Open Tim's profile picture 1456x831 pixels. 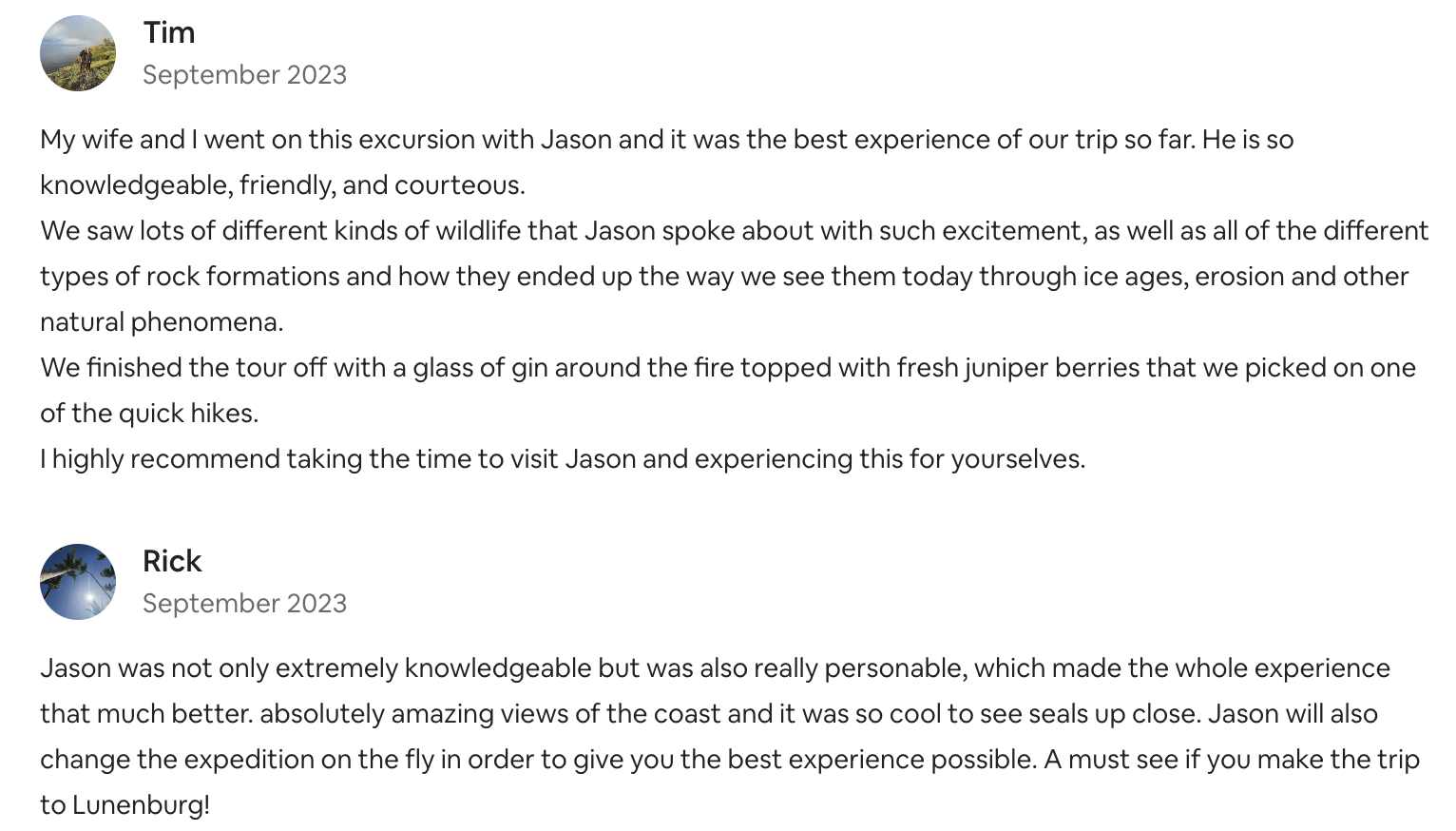click(78, 53)
